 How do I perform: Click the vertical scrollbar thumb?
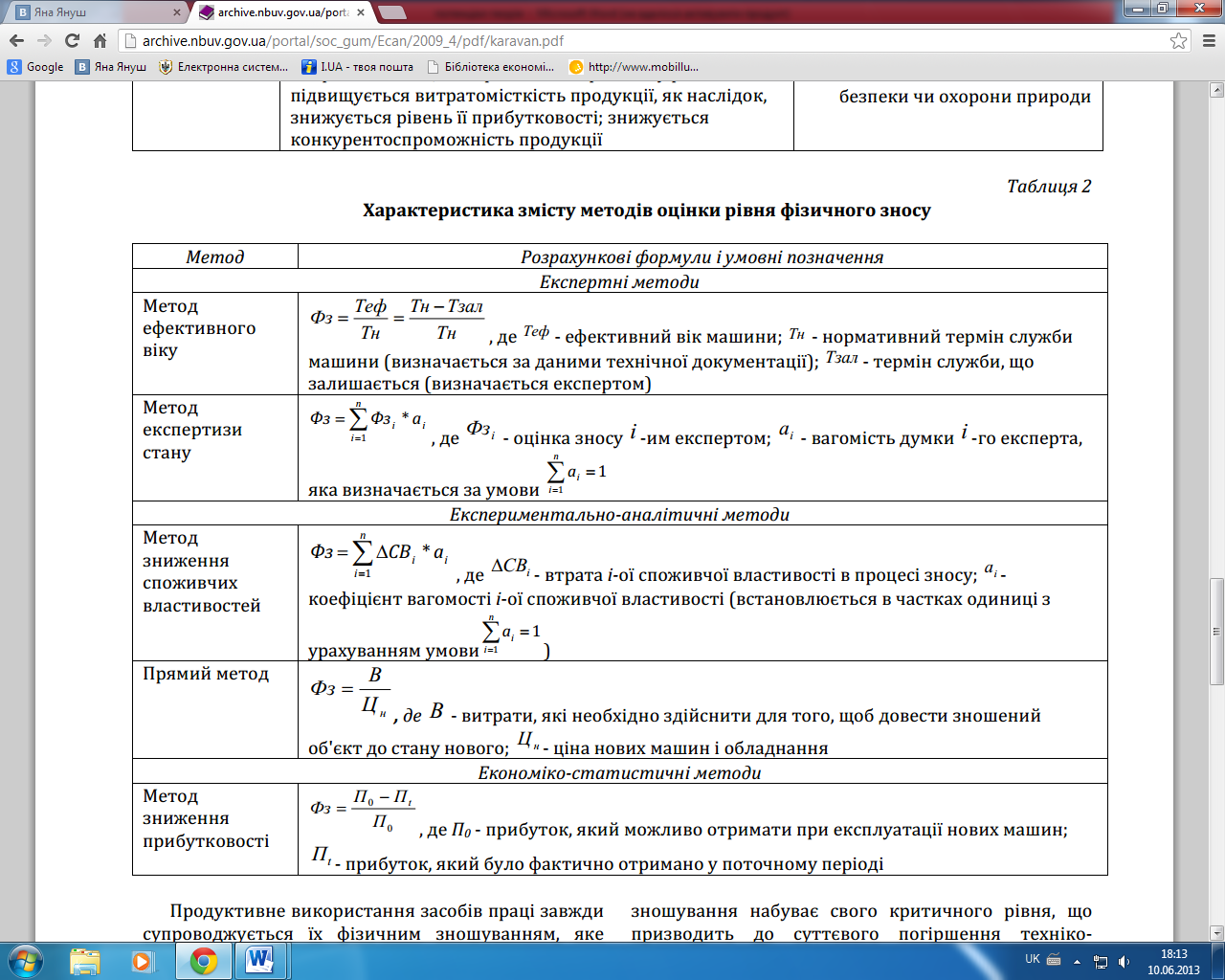[x=1216, y=632]
